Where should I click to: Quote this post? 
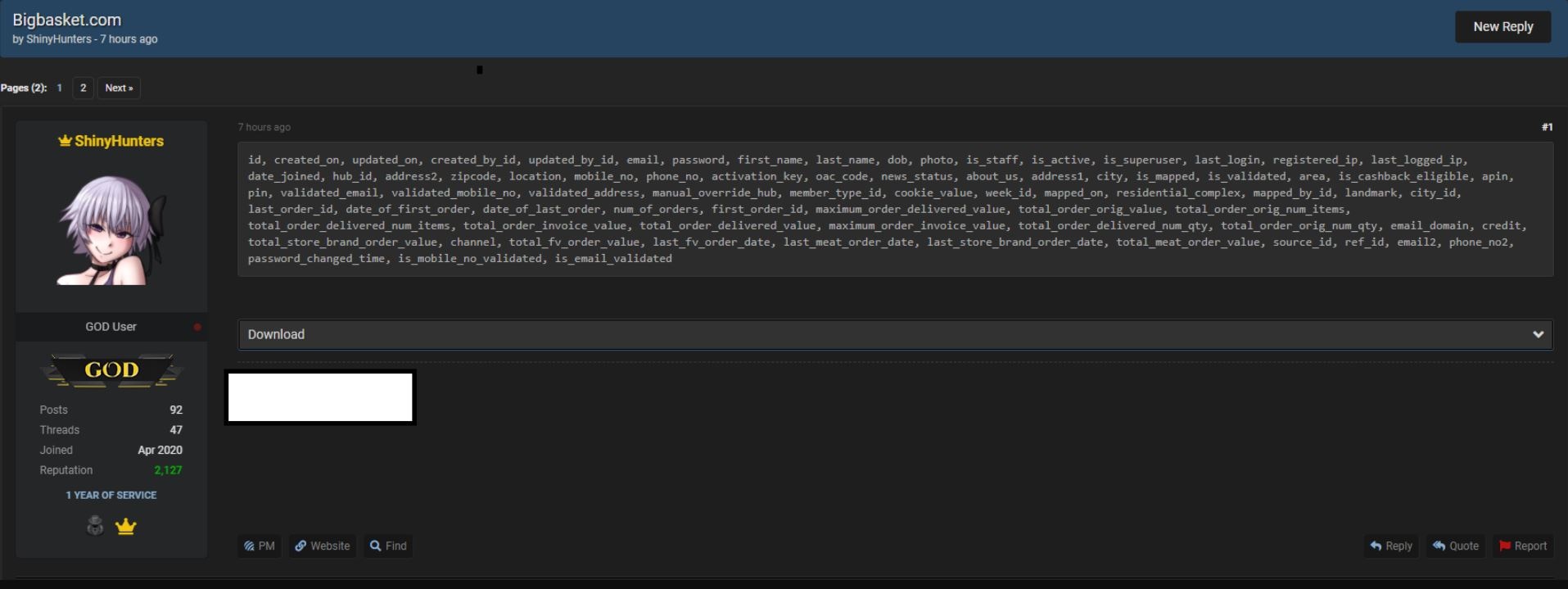[1456, 546]
